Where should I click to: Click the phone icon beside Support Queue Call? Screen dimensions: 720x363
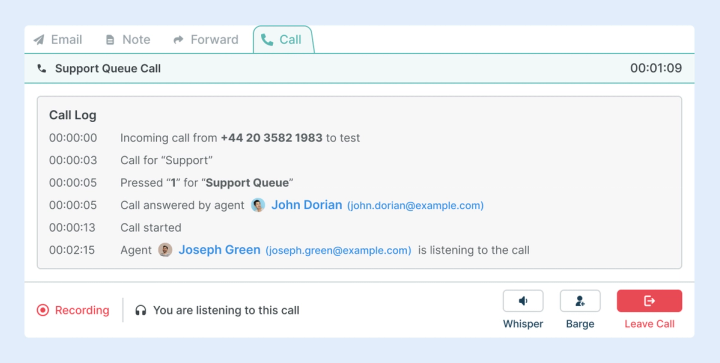point(42,69)
